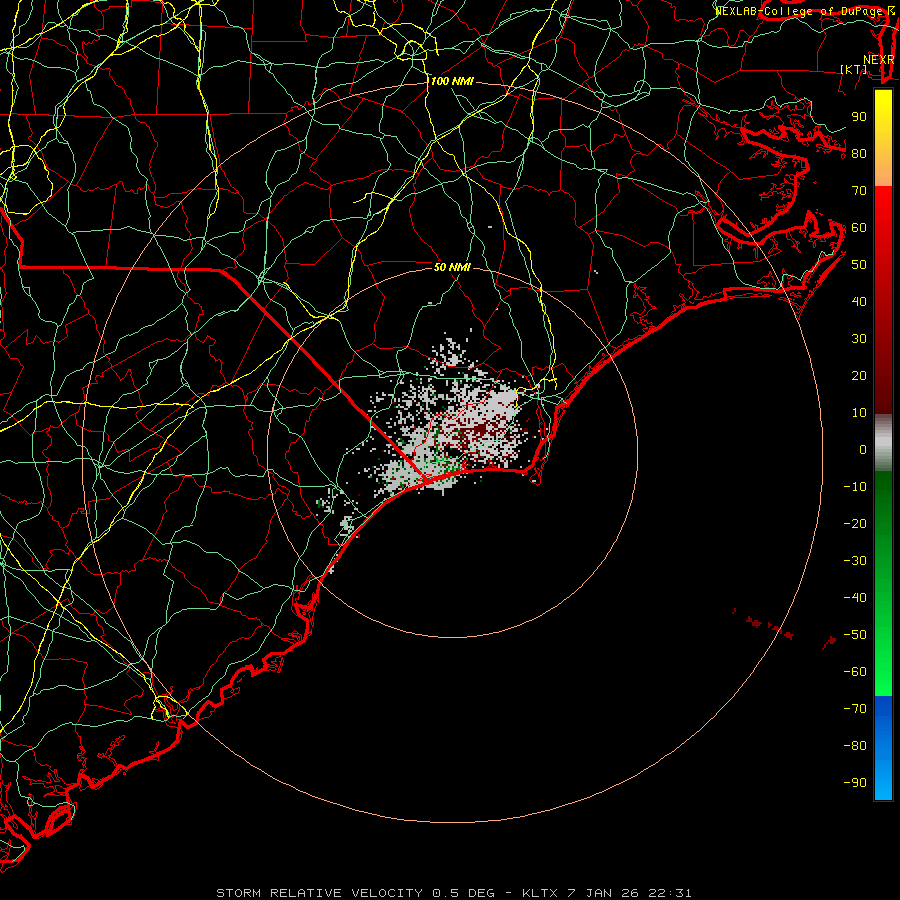900x900 pixels.
Task: Click the -20 knot scale label
Action: (x=855, y=524)
